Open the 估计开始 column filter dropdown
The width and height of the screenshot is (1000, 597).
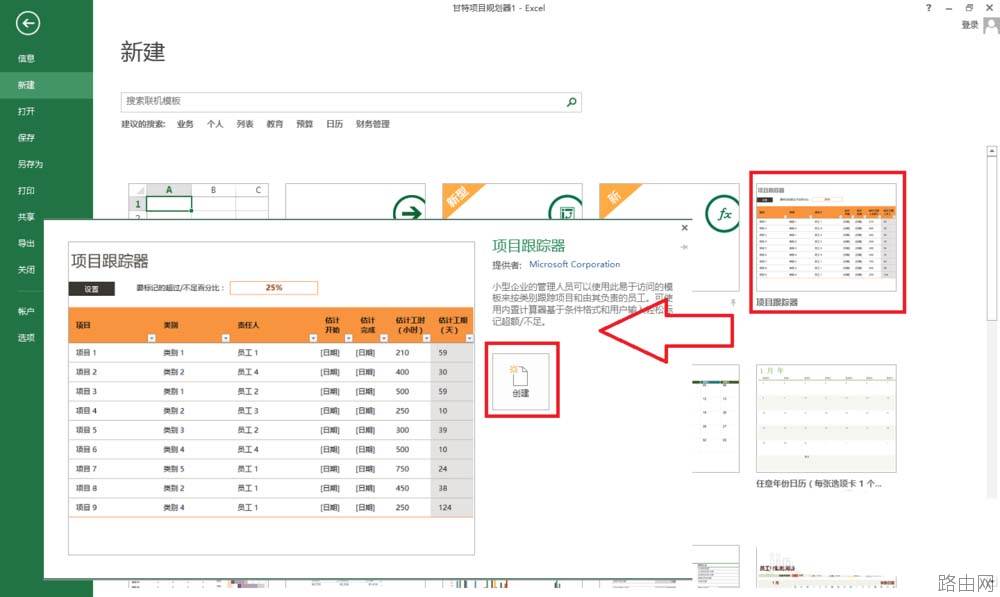[x=349, y=338]
